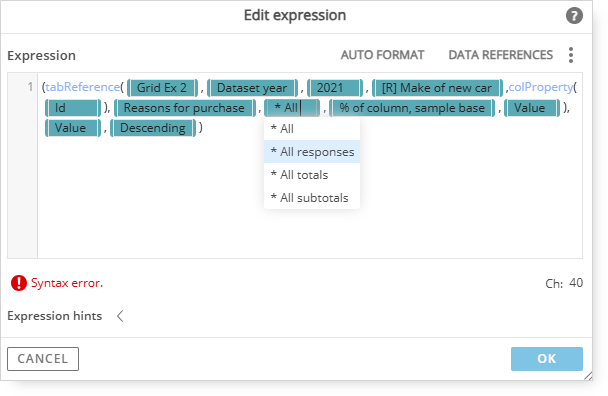The image size is (608, 396).
Task: Select the 'Descending' sort token
Action: point(153,128)
